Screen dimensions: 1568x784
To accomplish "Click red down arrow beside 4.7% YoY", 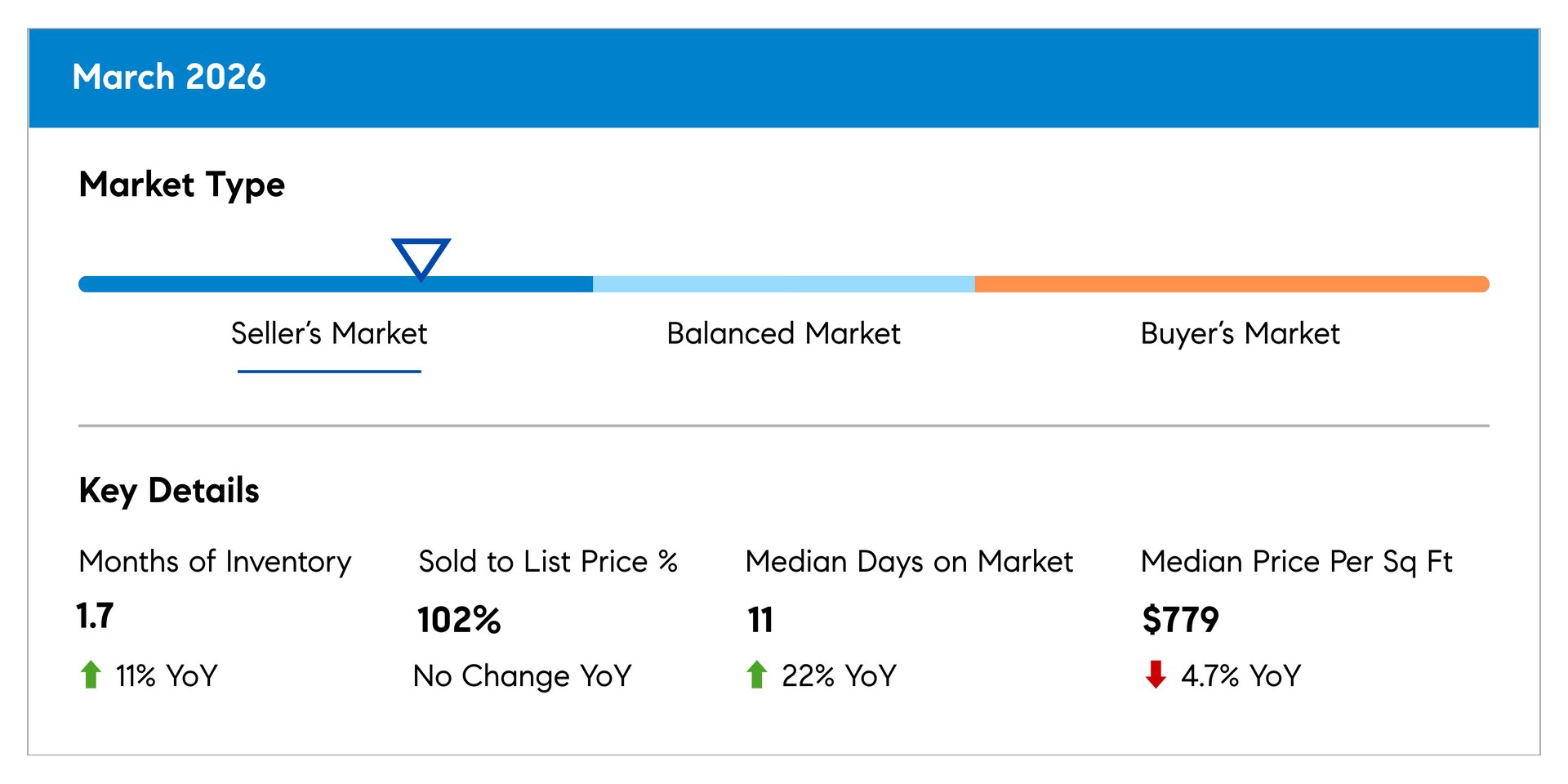I will tap(1156, 675).
